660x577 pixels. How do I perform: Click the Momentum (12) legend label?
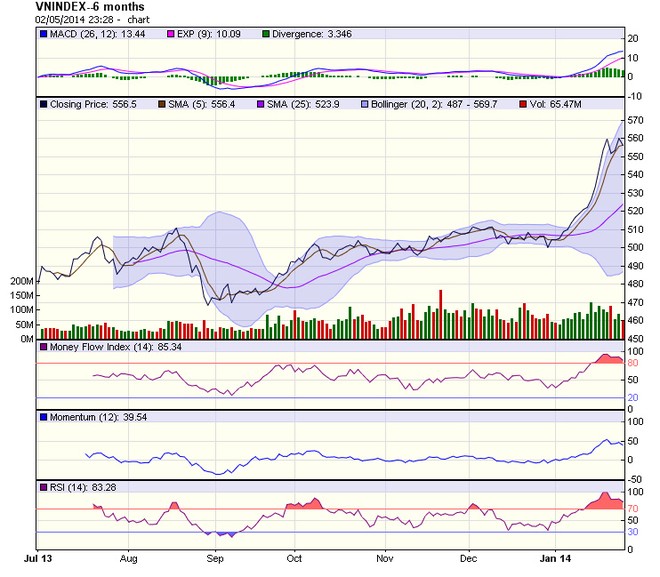click(85, 416)
